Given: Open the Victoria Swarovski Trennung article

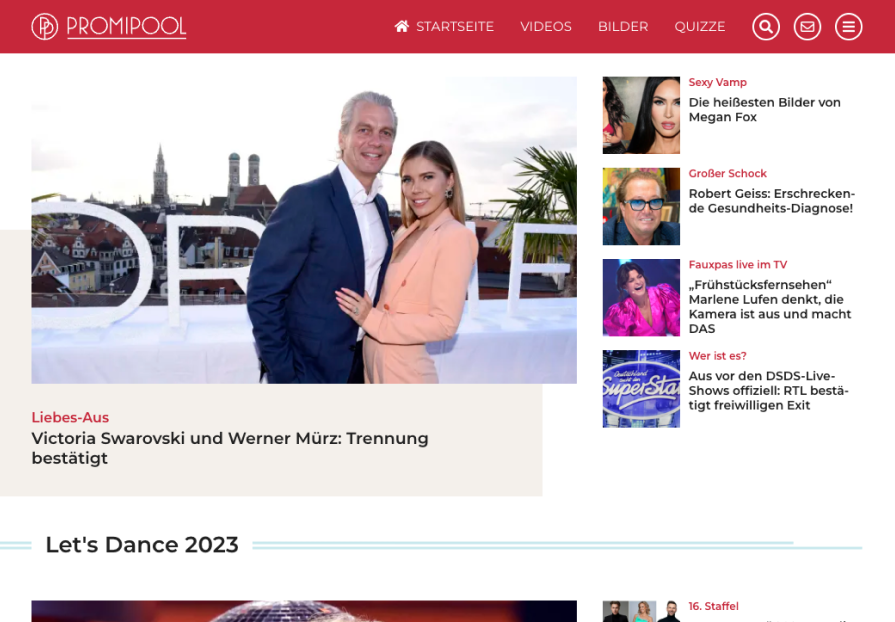Looking at the screenshot, I should click(x=230, y=448).
